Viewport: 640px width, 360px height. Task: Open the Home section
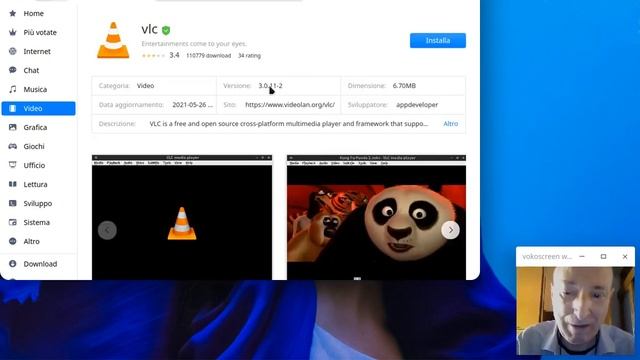[x=38, y=13]
